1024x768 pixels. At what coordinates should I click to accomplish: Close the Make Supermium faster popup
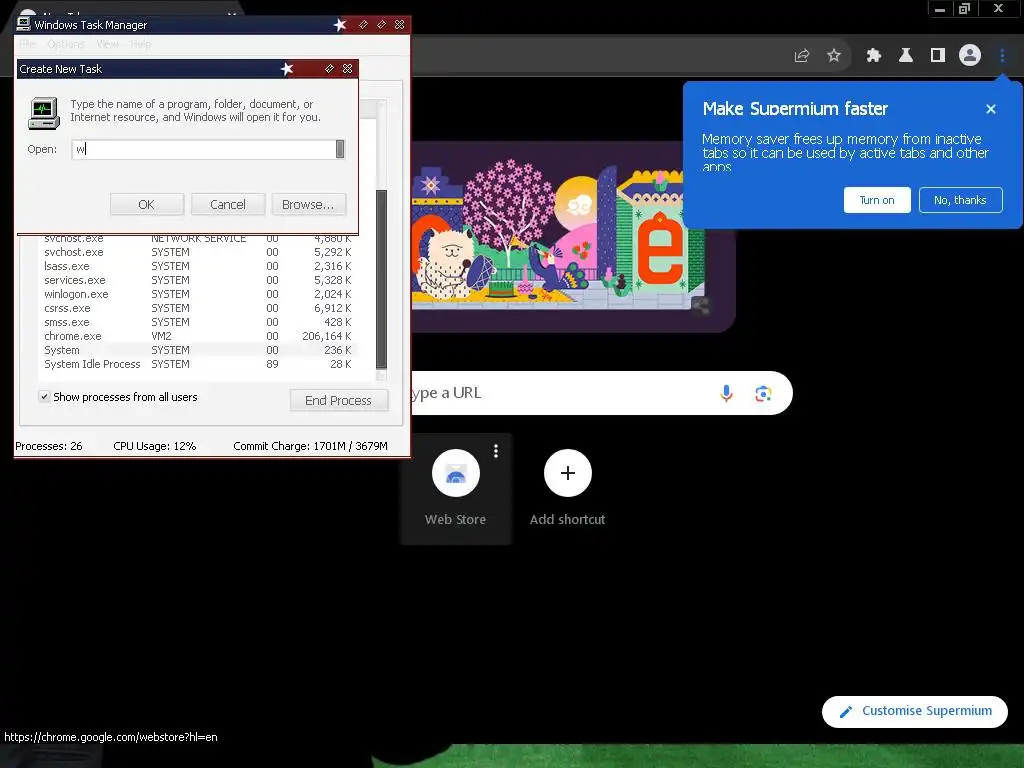[x=991, y=109]
